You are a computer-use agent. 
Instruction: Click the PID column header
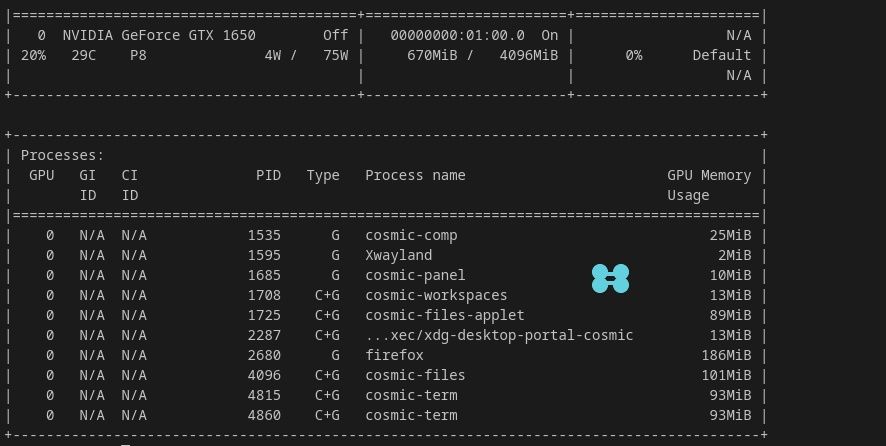(268, 175)
